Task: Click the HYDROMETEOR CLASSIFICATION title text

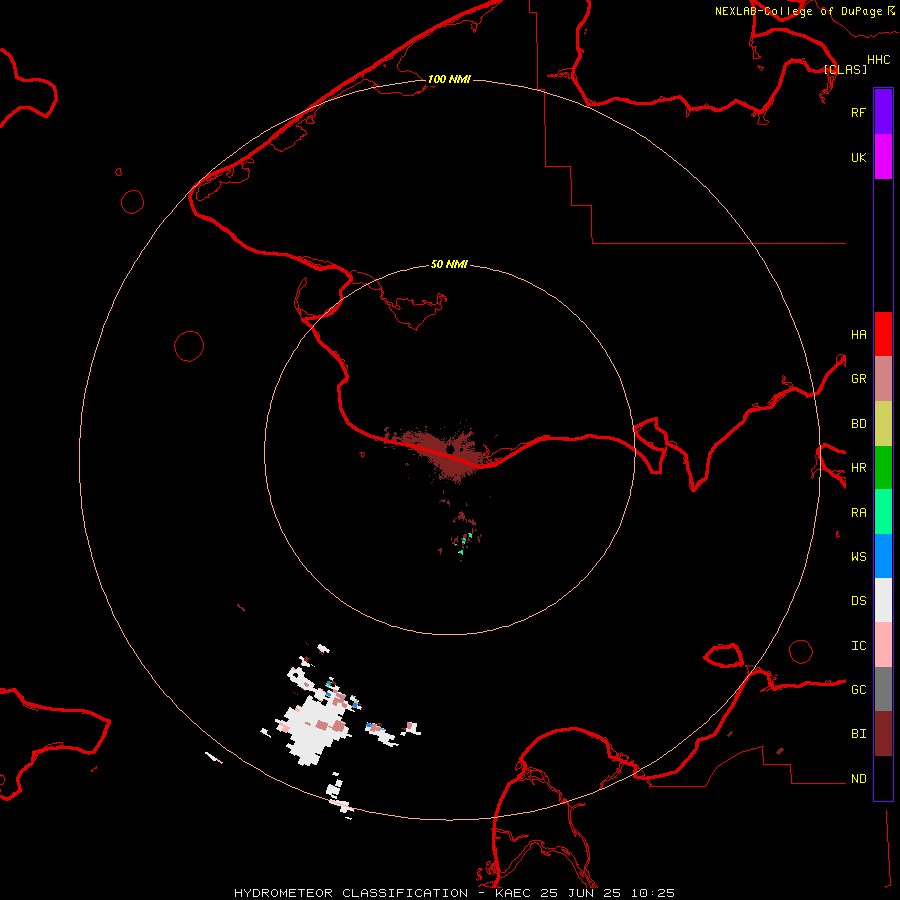Action: tap(351, 893)
